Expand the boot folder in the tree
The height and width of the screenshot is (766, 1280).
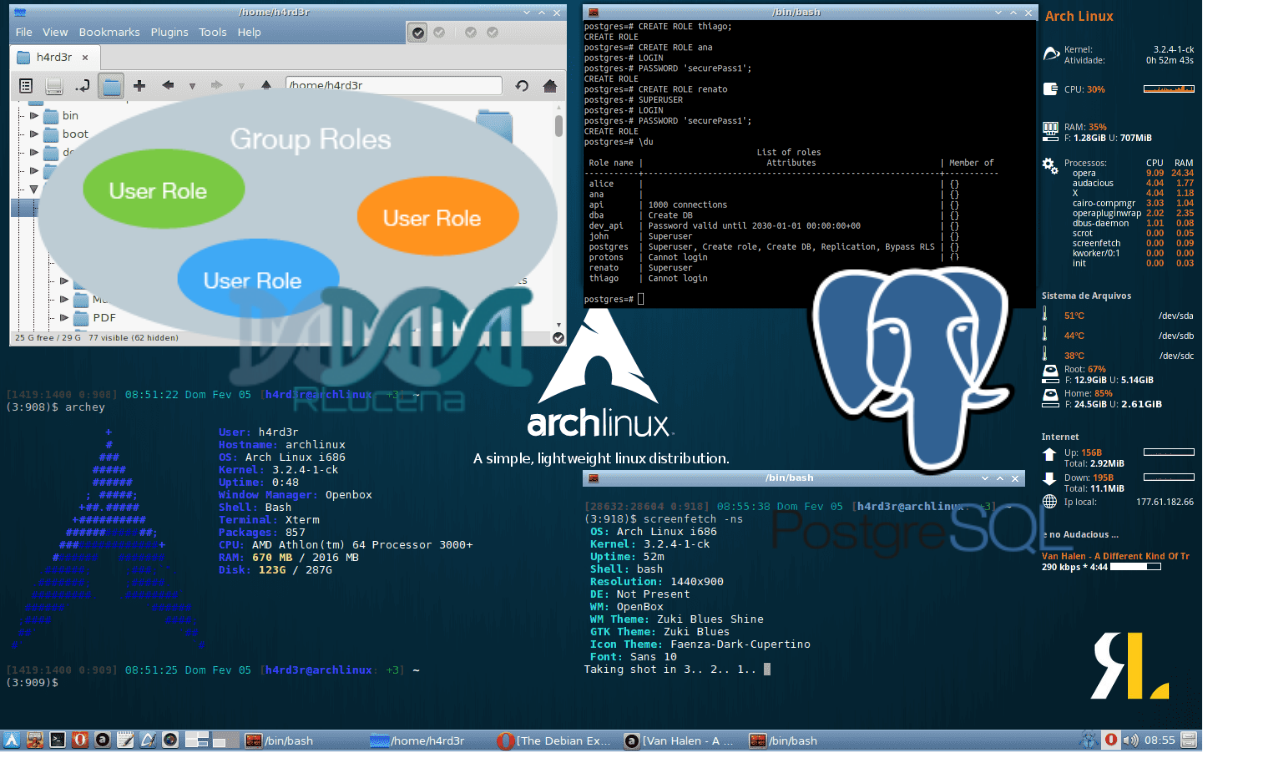(34, 134)
